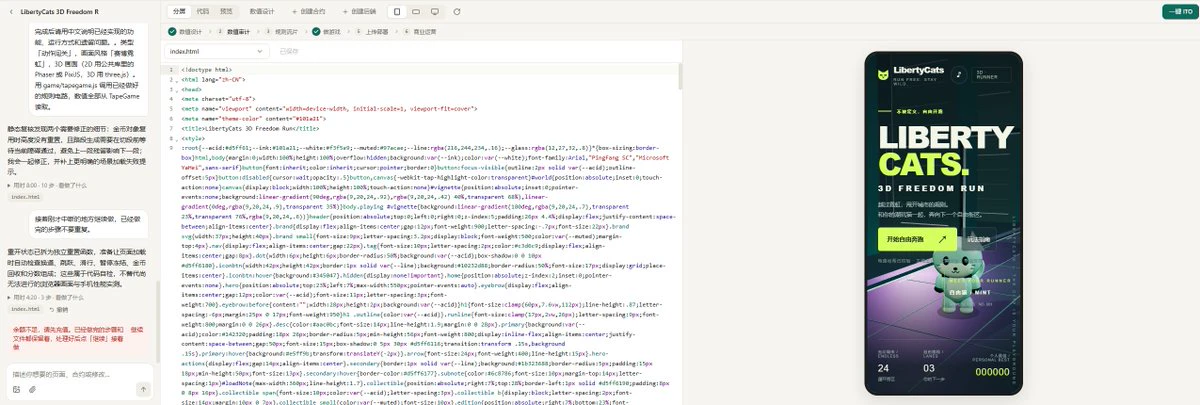Open step 5 上传部署 in the workflow
Image resolution: width=1200 pixels, height=405 pixels.
point(371,31)
